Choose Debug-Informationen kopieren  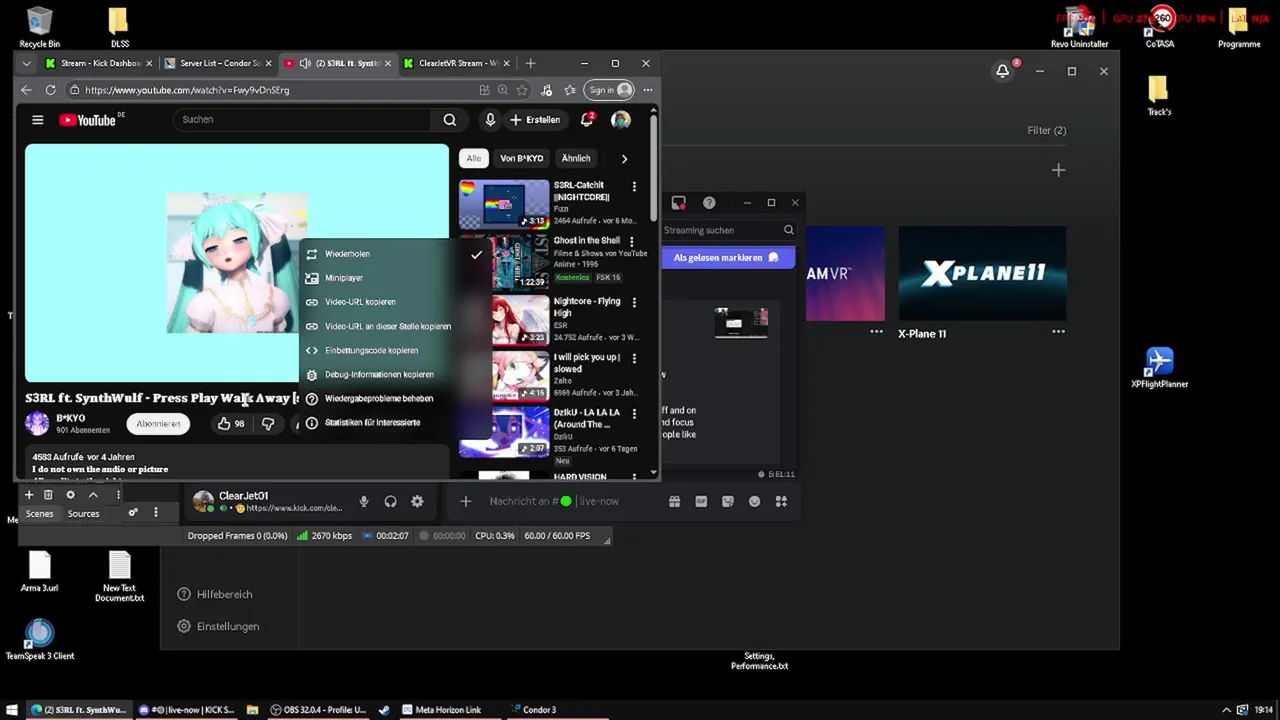(x=380, y=374)
